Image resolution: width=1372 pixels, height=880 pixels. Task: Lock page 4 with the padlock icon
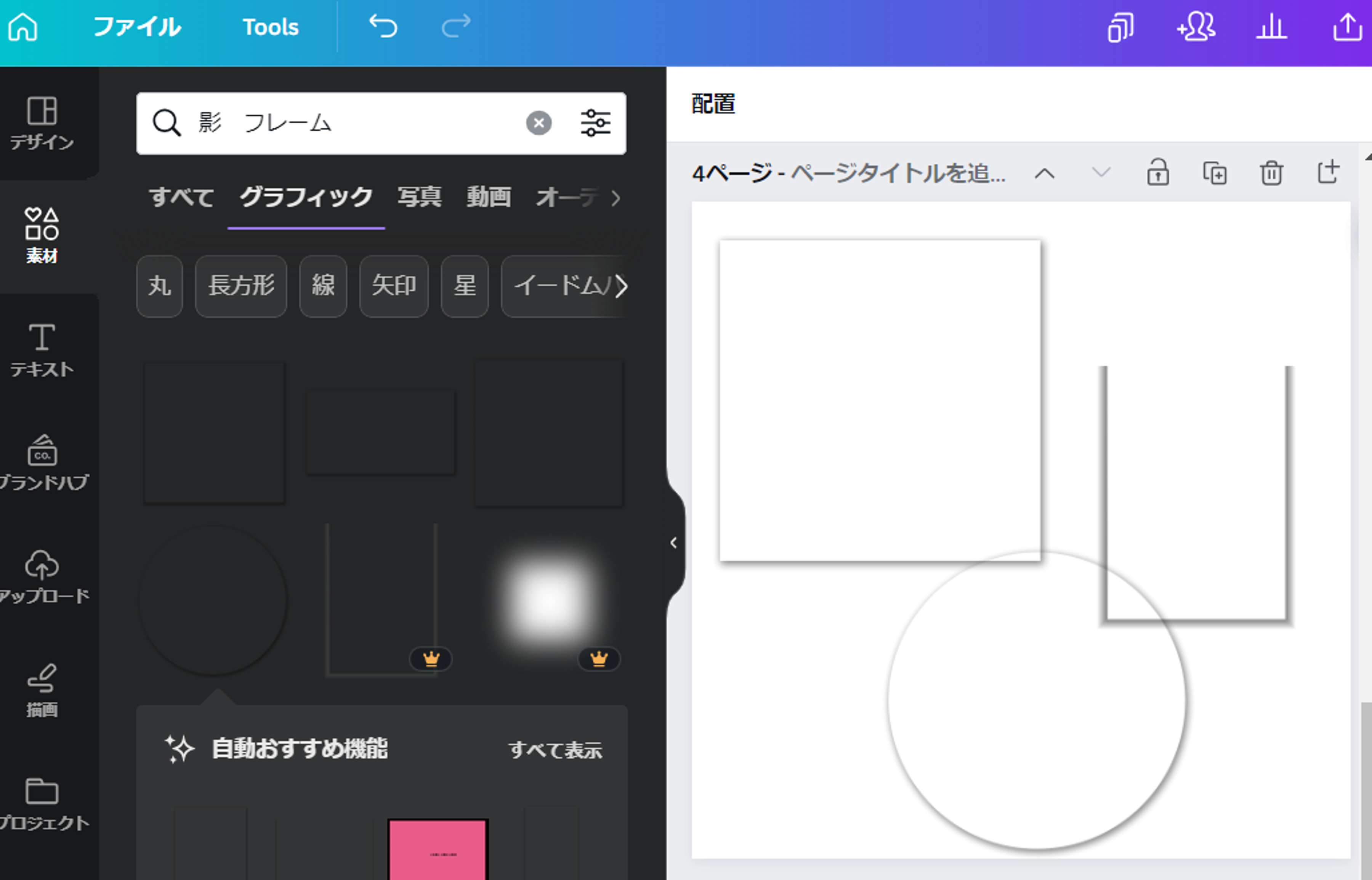pos(1158,172)
